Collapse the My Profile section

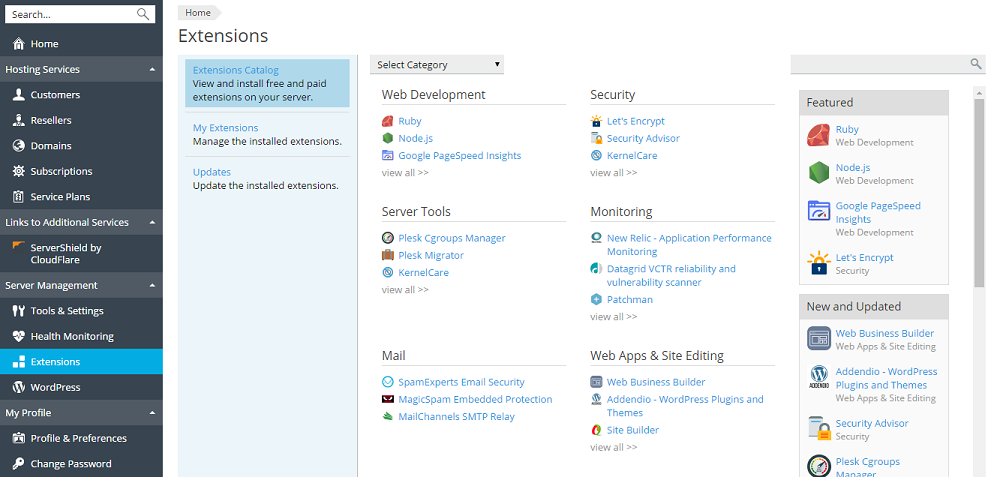click(152, 413)
